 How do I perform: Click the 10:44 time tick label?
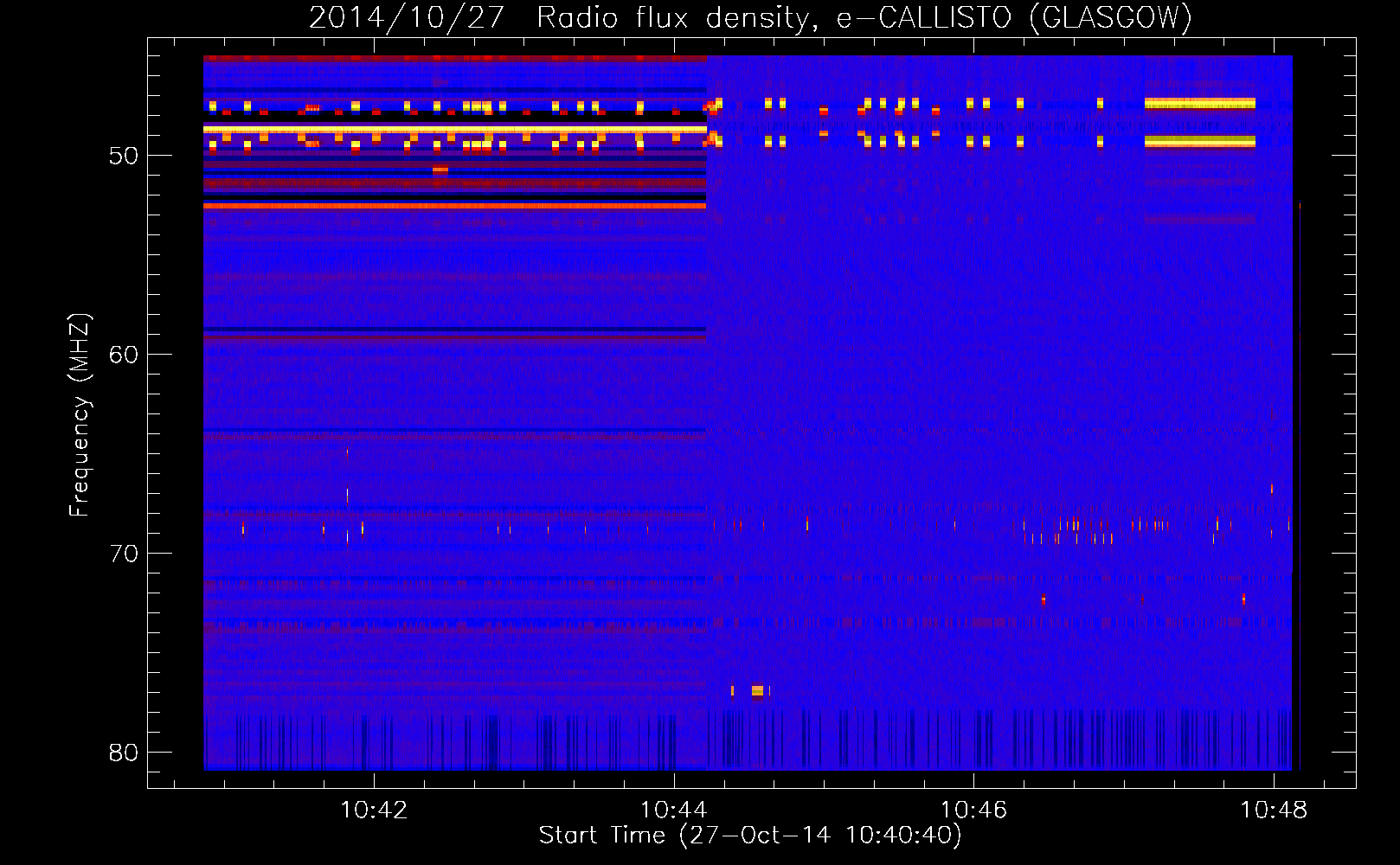coord(673,811)
